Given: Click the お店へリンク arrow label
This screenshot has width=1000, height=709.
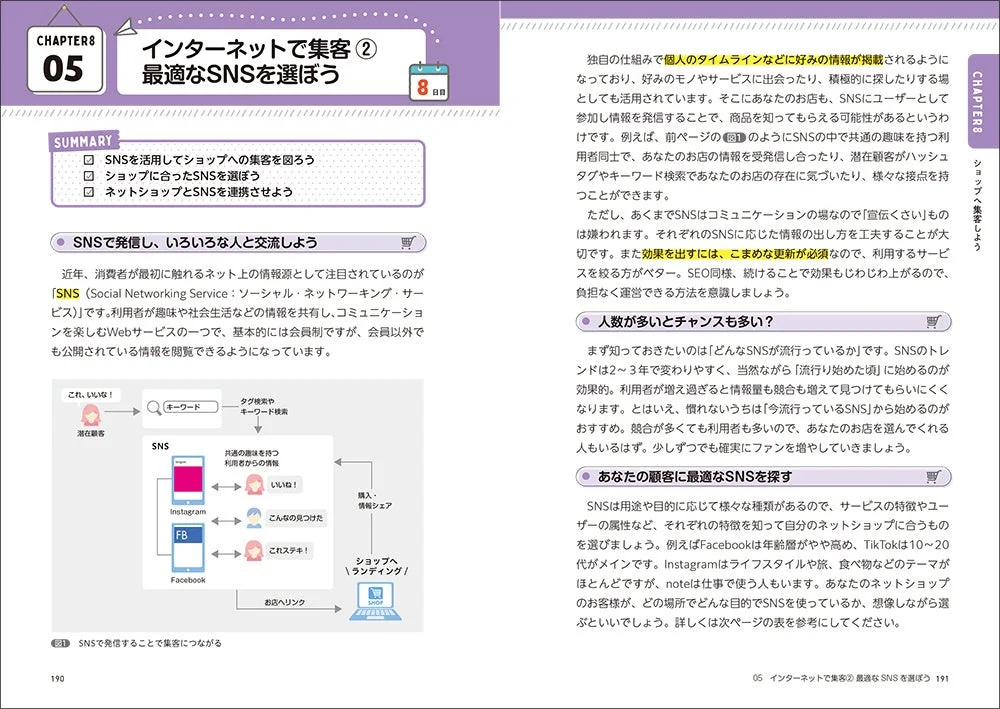Looking at the screenshot, I should tap(284, 602).
